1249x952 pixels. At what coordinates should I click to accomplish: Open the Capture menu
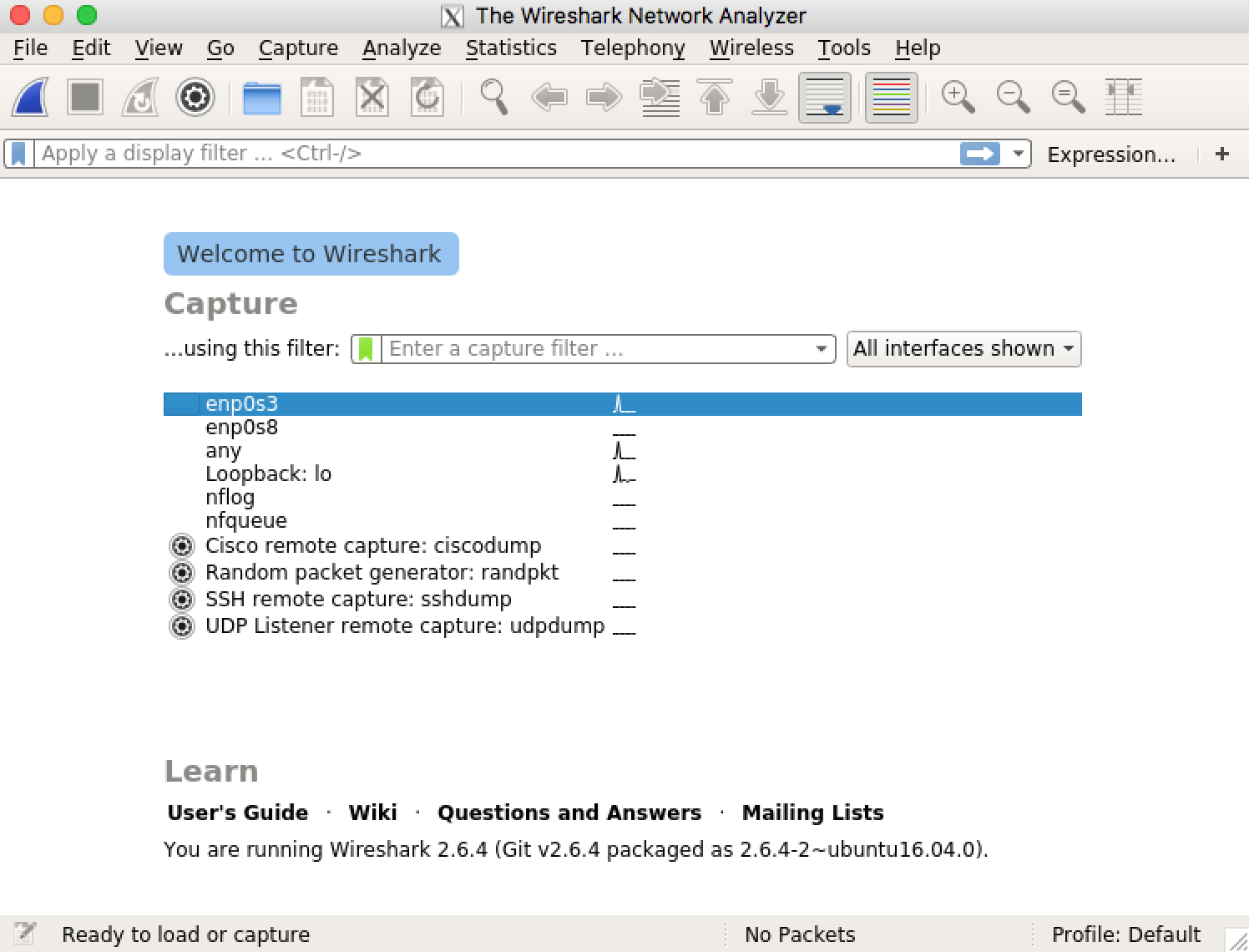click(298, 48)
